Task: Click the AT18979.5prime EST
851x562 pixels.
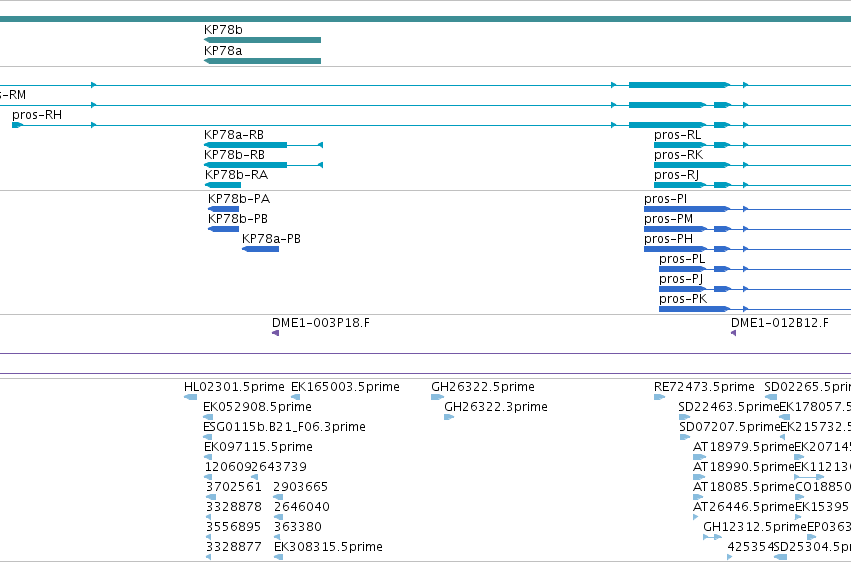Action: pyautogui.click(x=700, y=457)
